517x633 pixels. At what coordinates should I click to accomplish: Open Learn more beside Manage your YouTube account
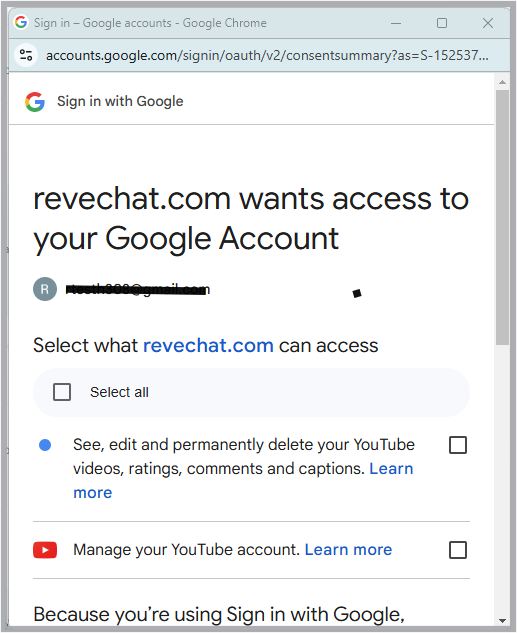click(x=348, y=550)
